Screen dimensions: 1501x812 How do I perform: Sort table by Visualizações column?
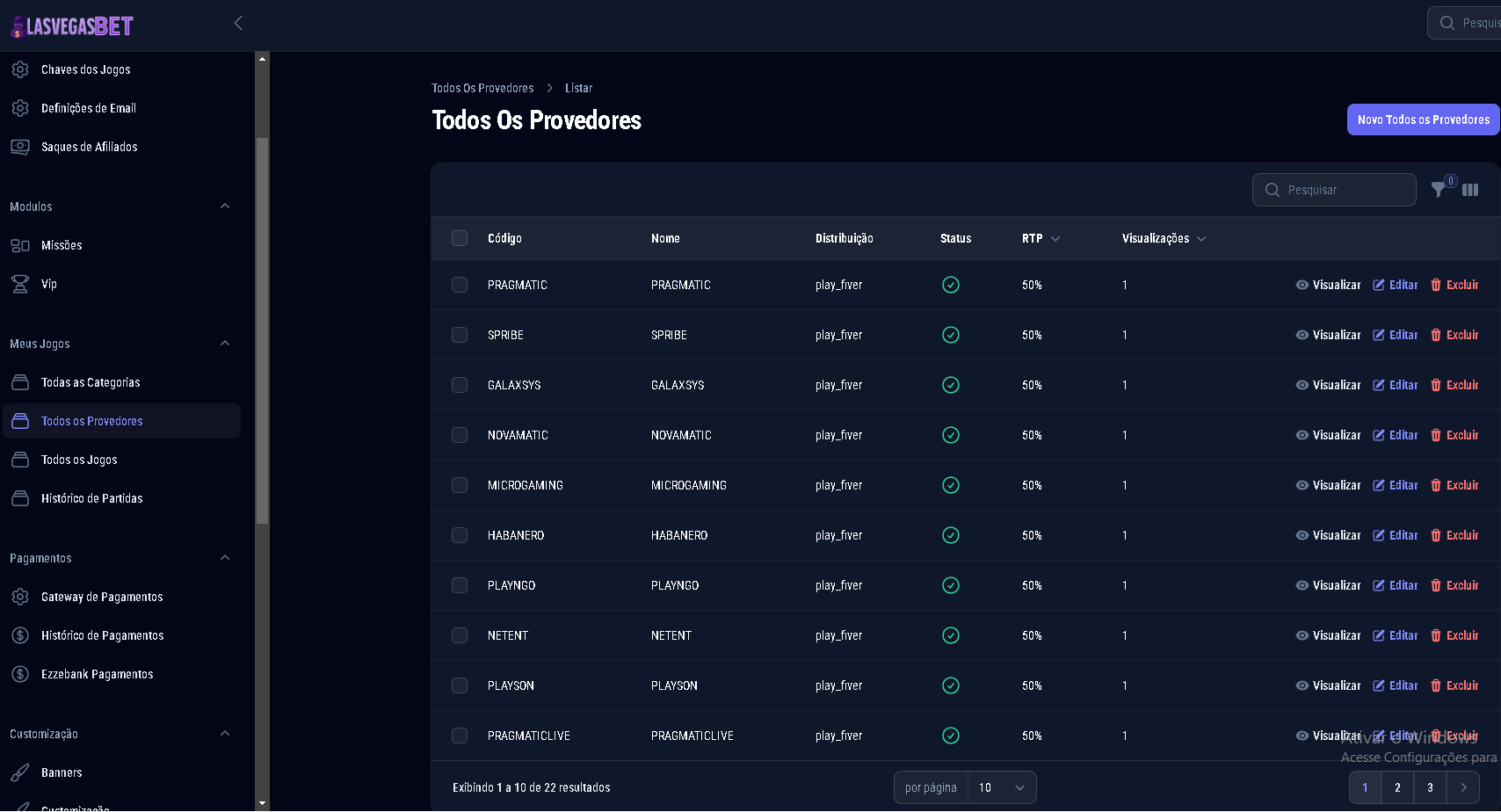point(1164,238)
